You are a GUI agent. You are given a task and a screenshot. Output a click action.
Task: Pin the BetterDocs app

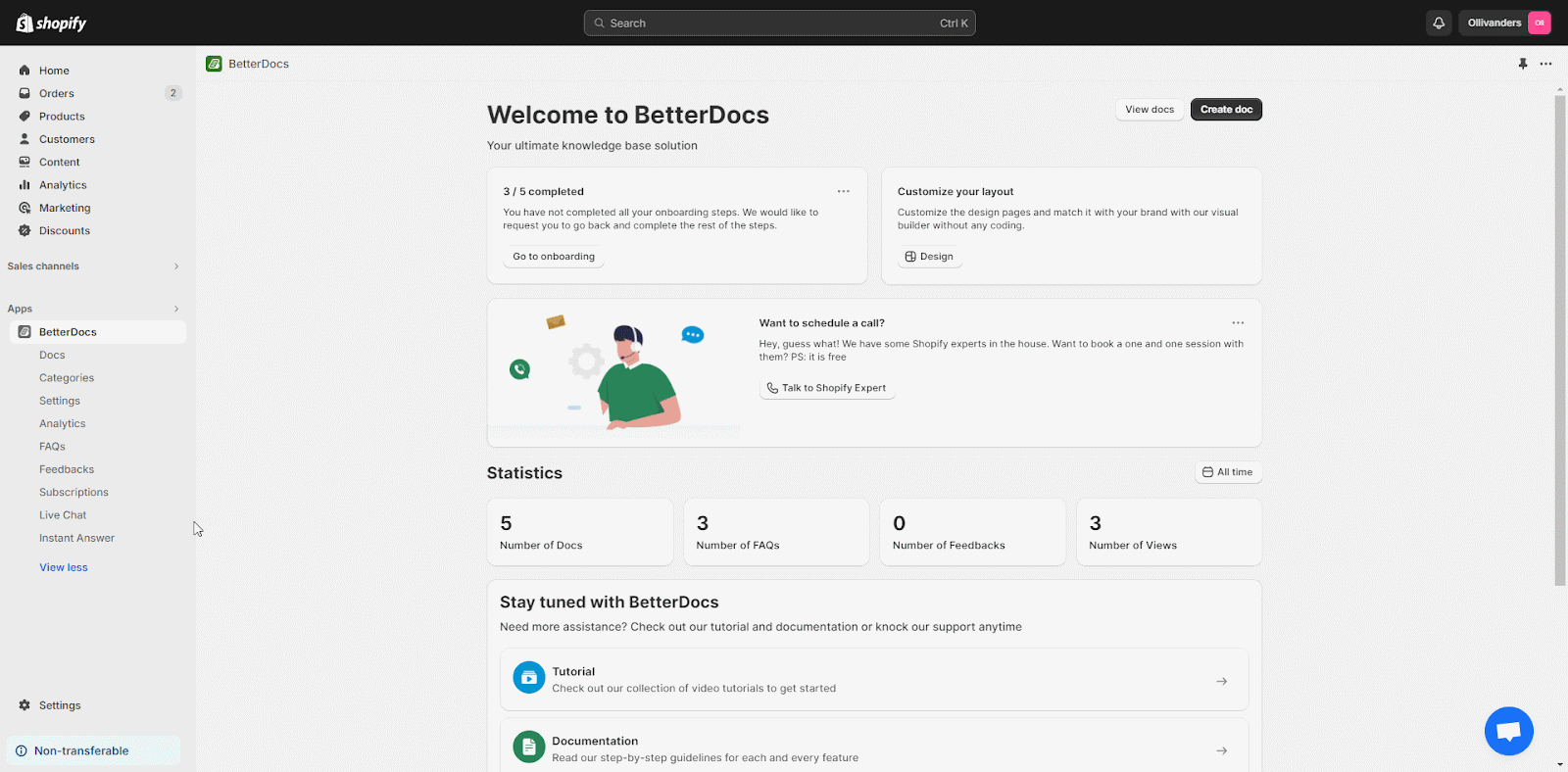tap(1523, 64)
